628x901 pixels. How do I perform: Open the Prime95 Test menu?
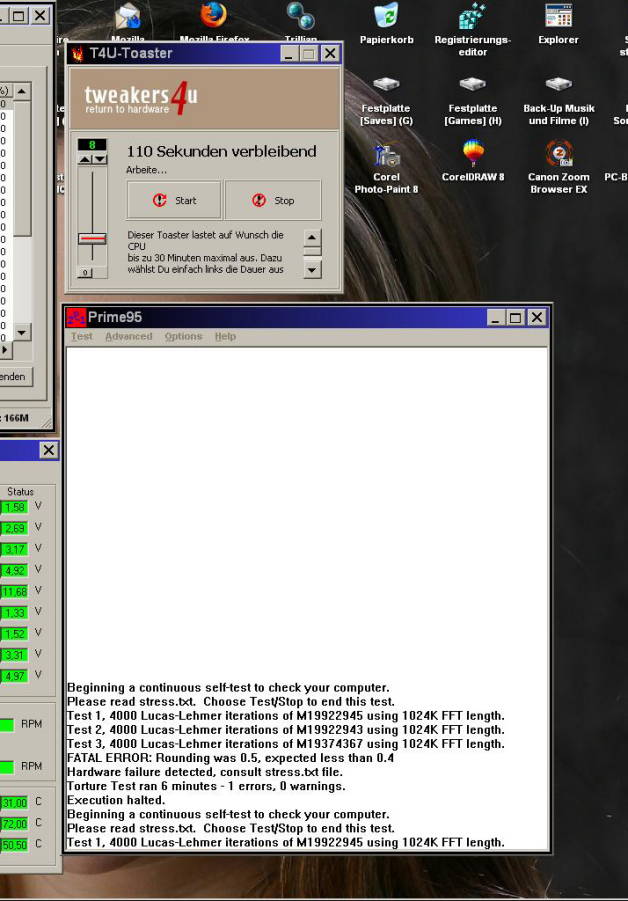(82, 336)
